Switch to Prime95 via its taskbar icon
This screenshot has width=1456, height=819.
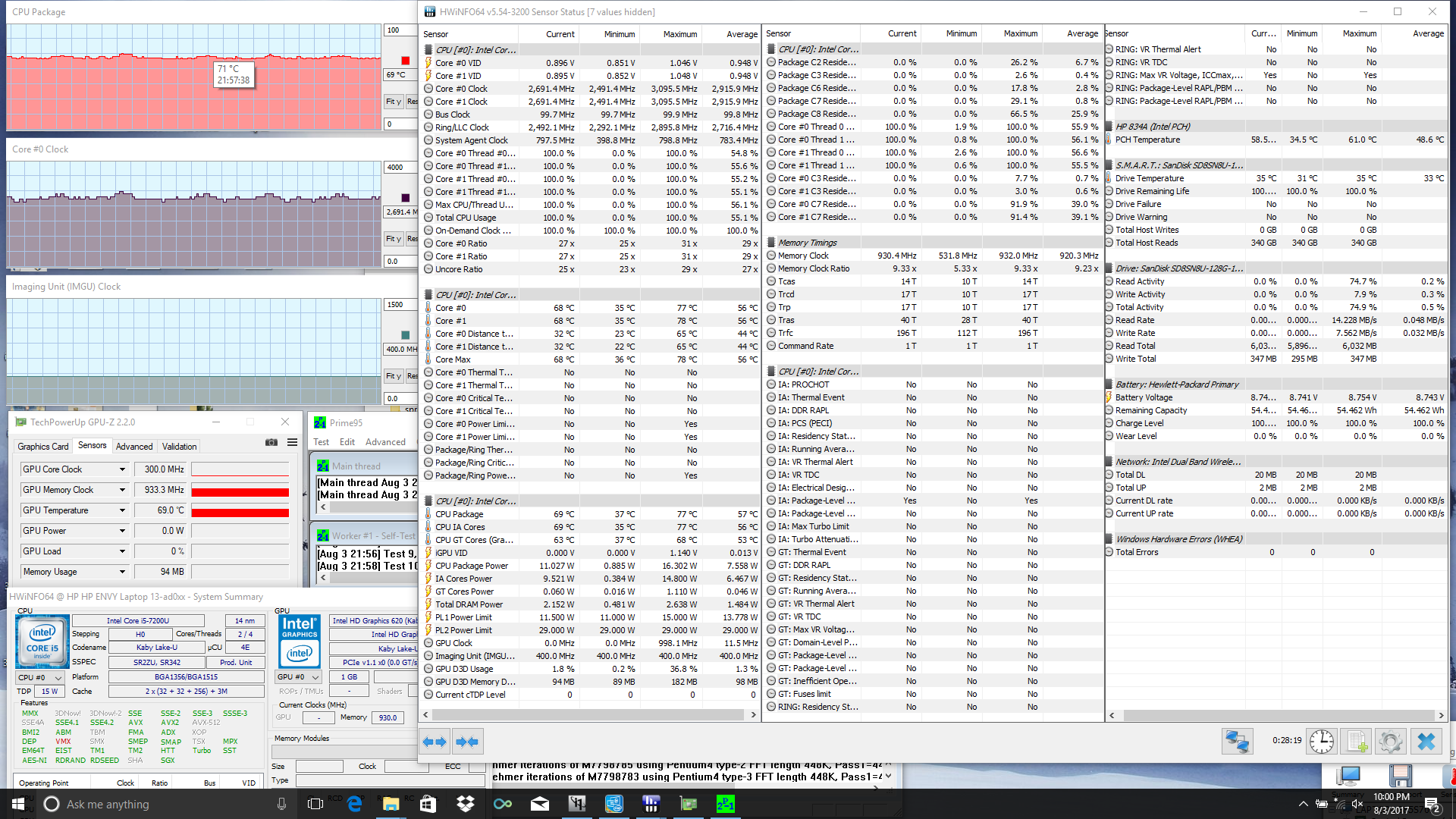pos(726,804)
